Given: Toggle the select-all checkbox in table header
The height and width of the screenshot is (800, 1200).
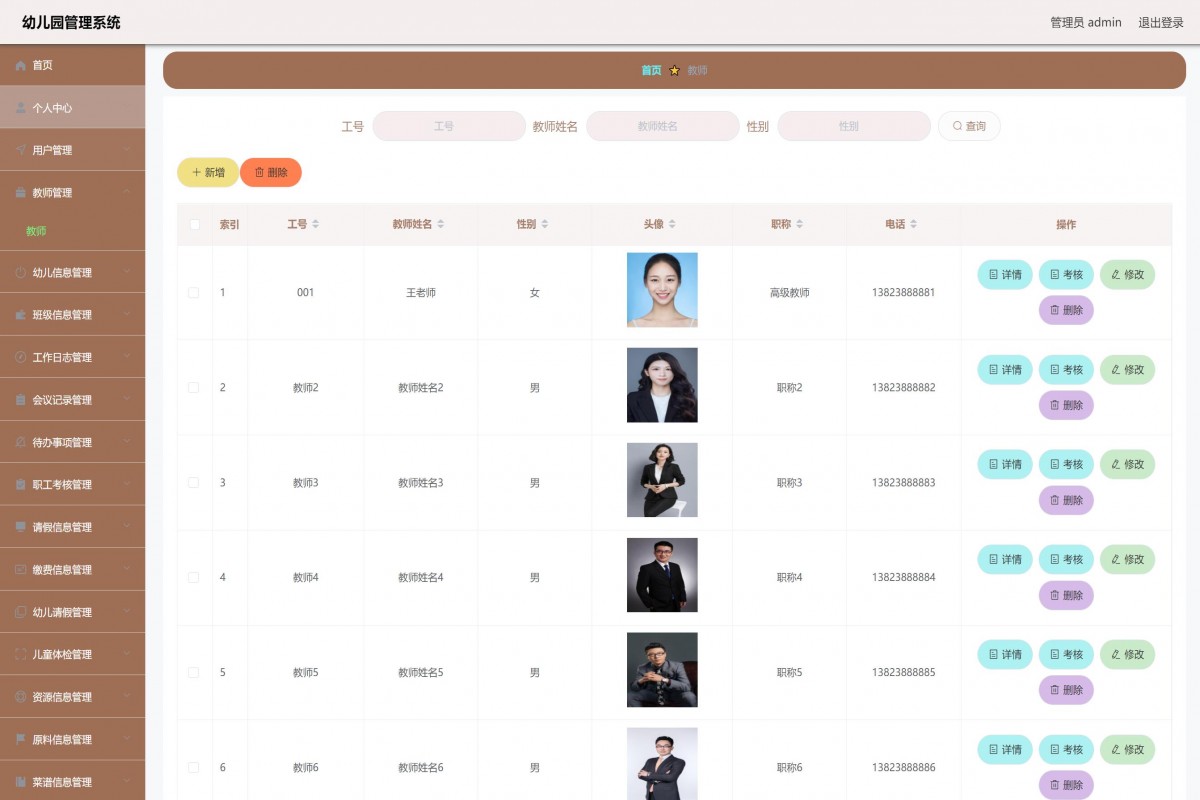Looking at the screenshot, I should 194,225.
